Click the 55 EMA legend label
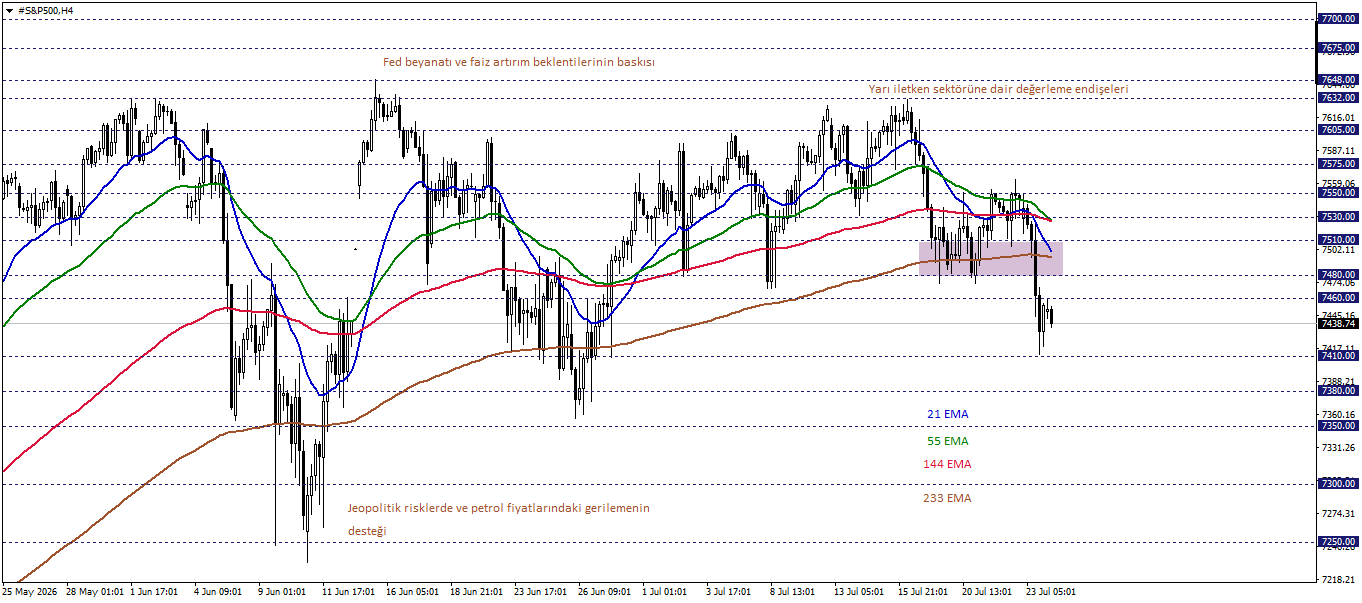 coord(947,441)
